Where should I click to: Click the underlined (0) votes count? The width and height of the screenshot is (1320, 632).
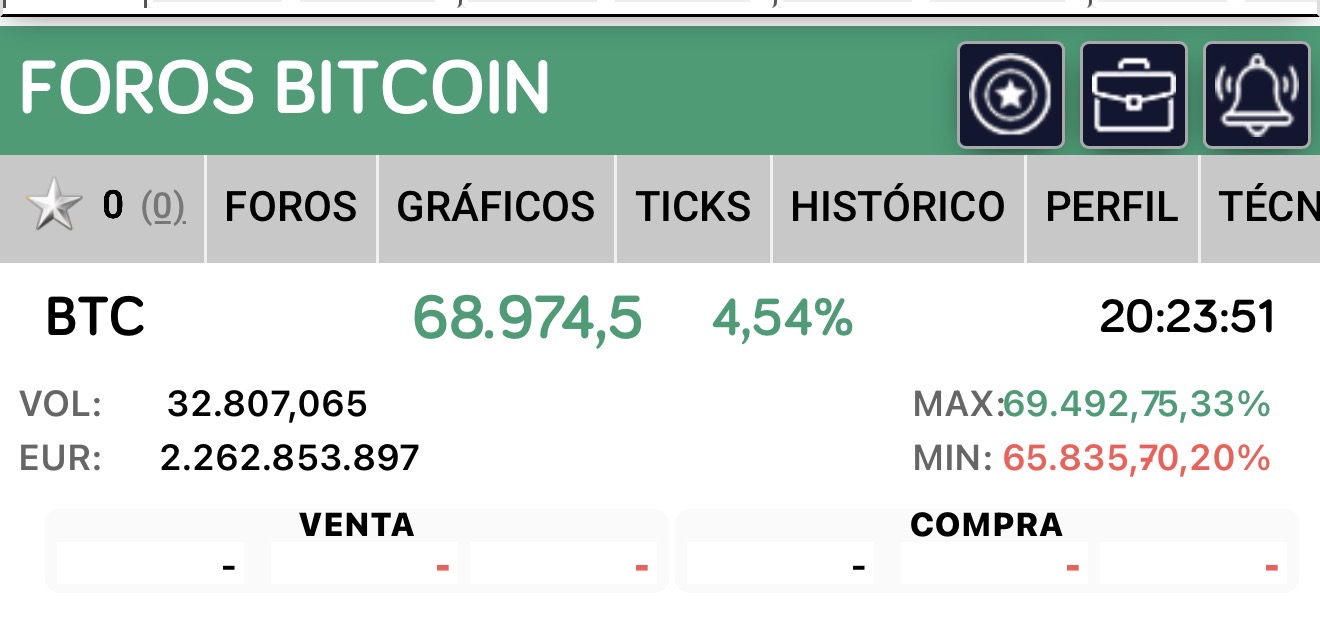coord(163,207)
